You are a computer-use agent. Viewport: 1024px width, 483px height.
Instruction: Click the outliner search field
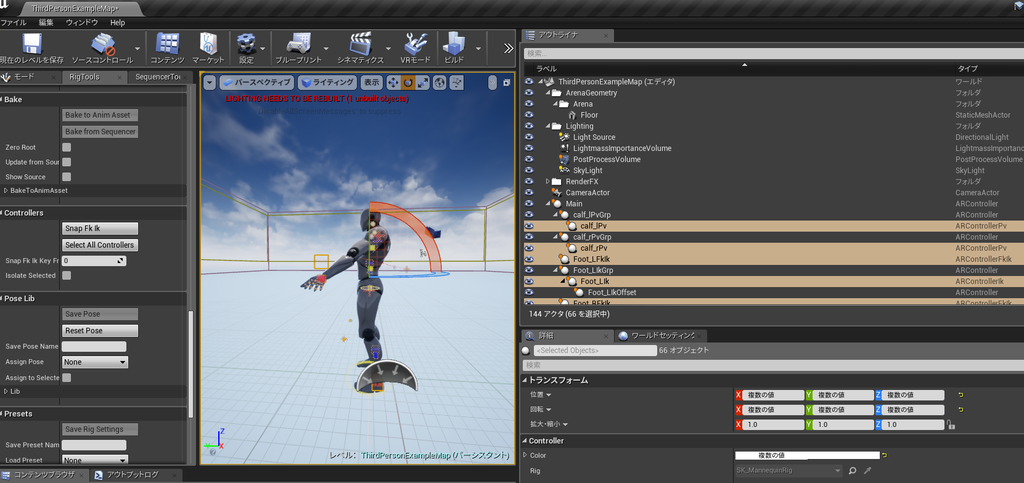(774, 53)
